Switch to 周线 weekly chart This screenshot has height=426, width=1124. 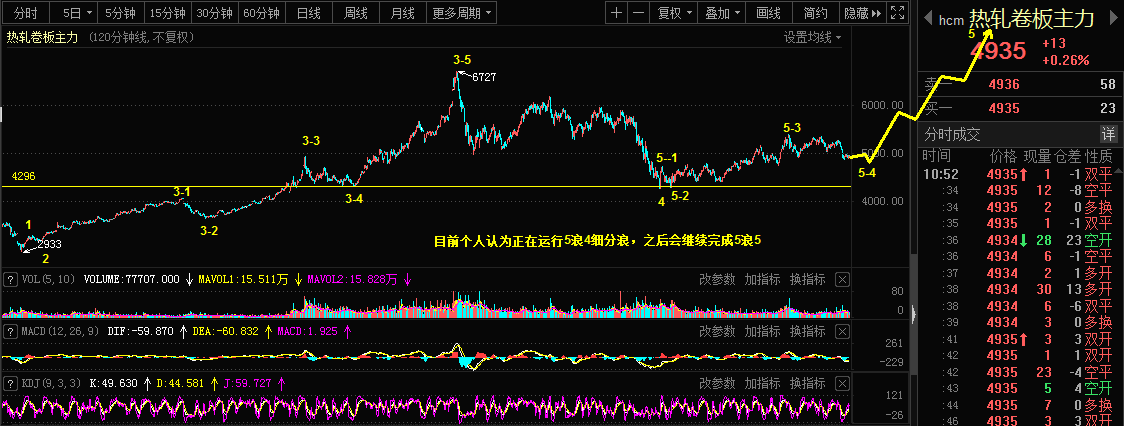click(x=356, y=13)
